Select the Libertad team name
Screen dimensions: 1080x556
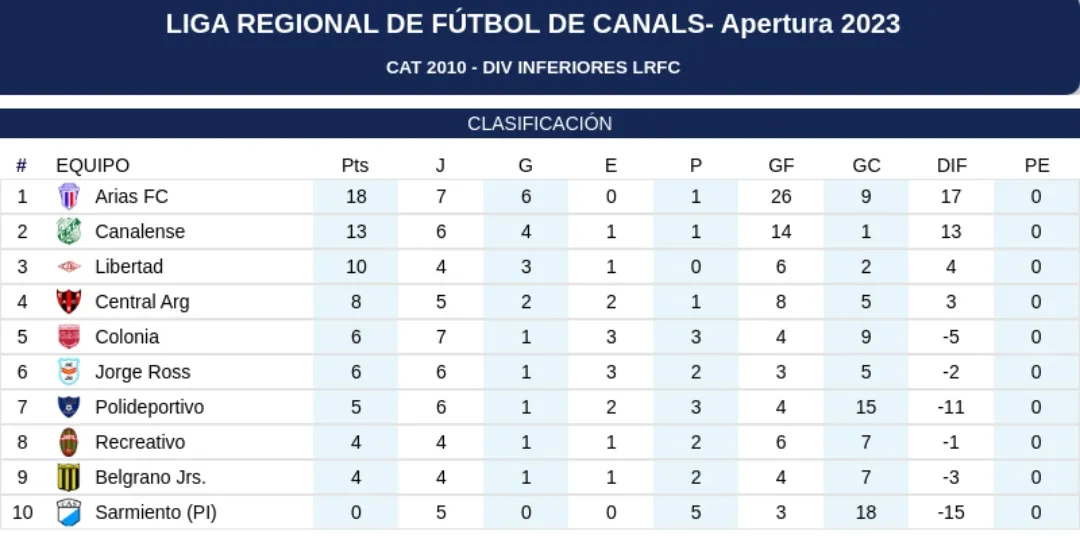point(129,267)
